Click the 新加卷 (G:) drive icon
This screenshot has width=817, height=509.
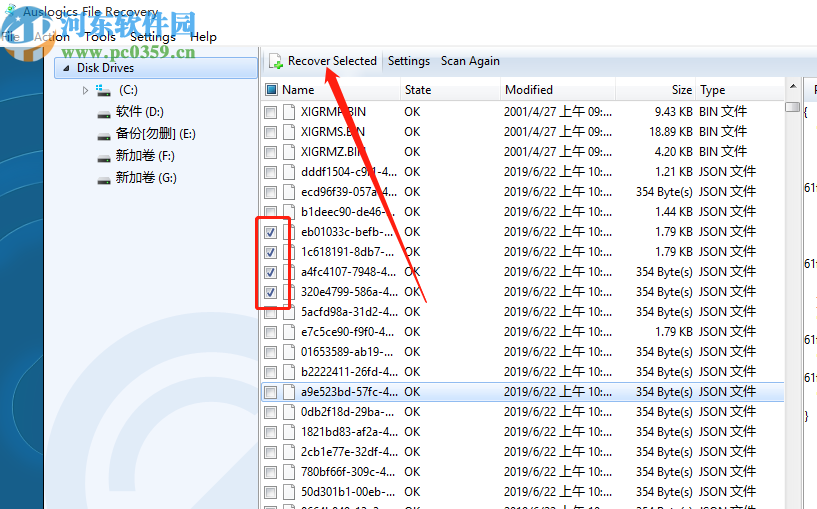pos(104,180)
